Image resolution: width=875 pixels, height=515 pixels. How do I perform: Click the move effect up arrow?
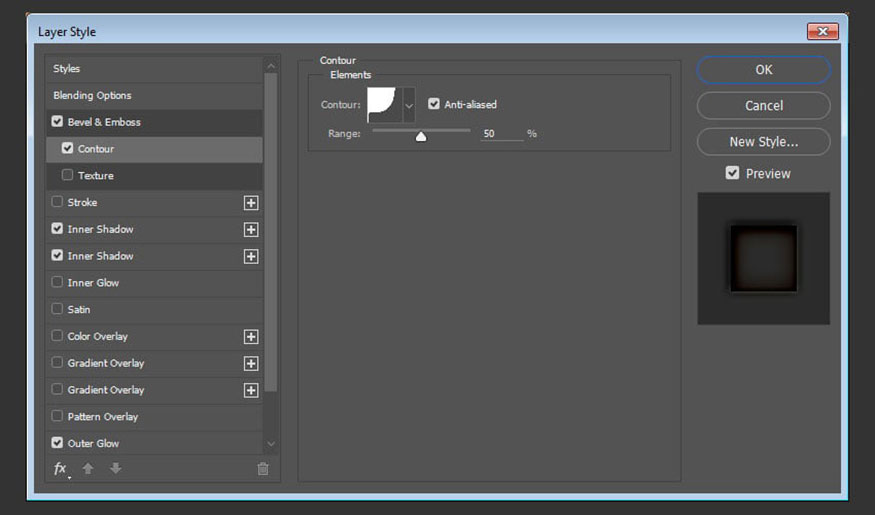coord(88,469)
